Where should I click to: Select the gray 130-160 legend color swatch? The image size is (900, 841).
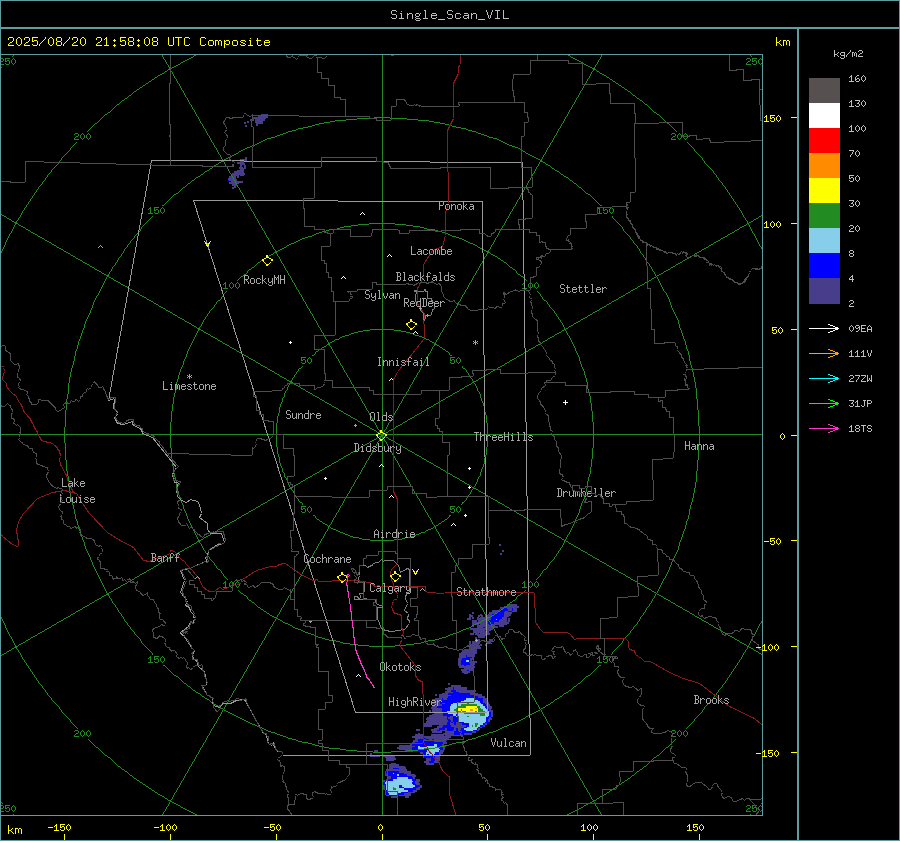(x=824, y=91)
